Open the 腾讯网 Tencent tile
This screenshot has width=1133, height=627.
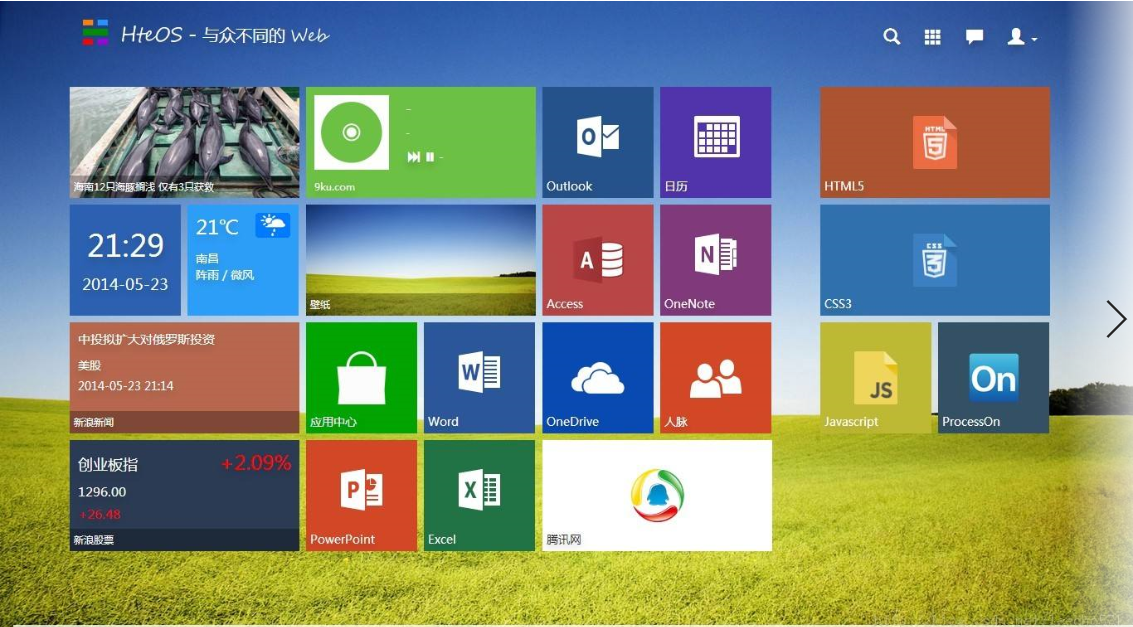(x=657, y=496)
